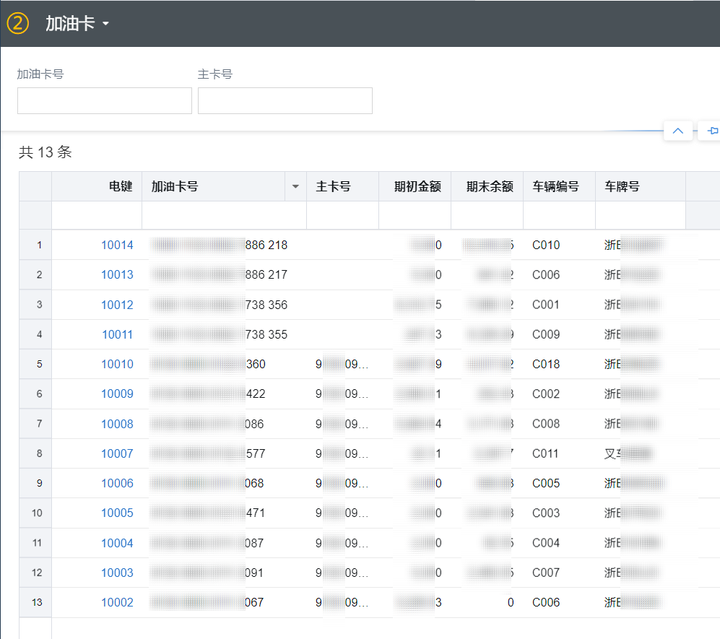Click the filter cell under 期初金额 column

coord(415,215)
